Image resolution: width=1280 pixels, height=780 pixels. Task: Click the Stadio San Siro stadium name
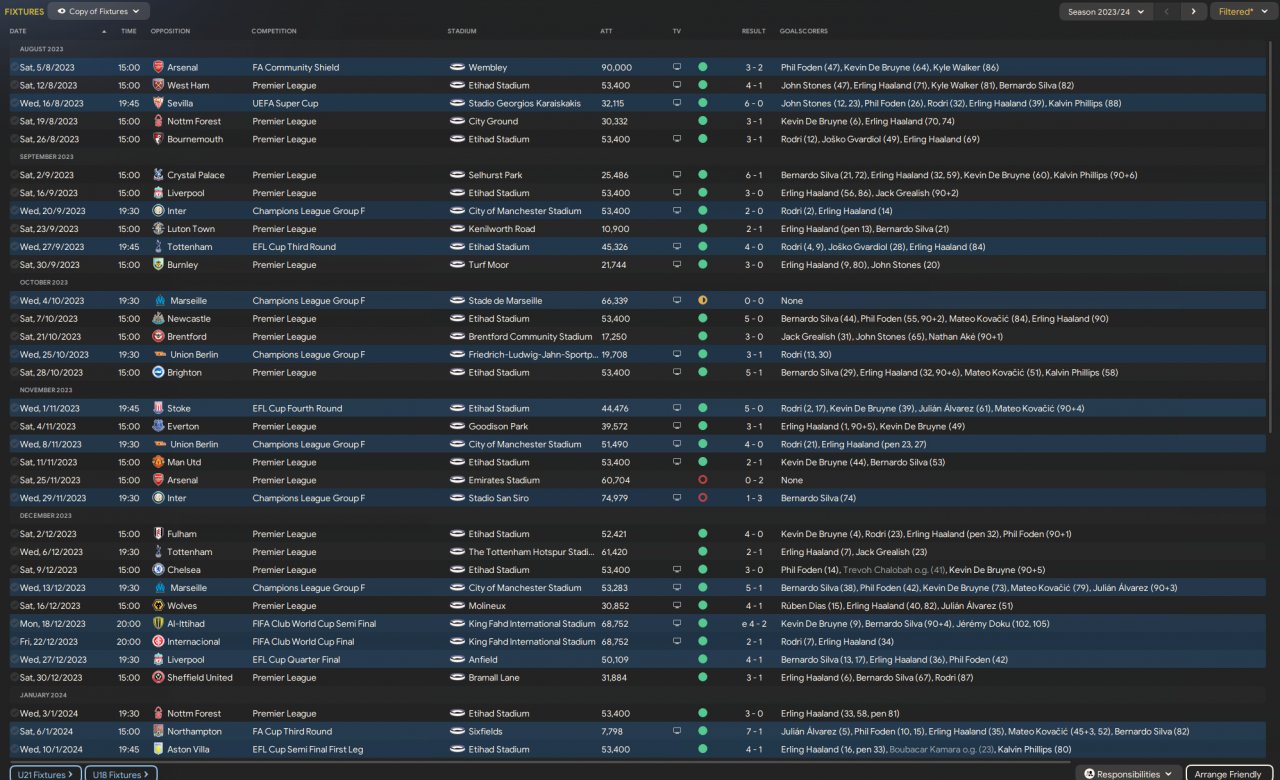500,498
